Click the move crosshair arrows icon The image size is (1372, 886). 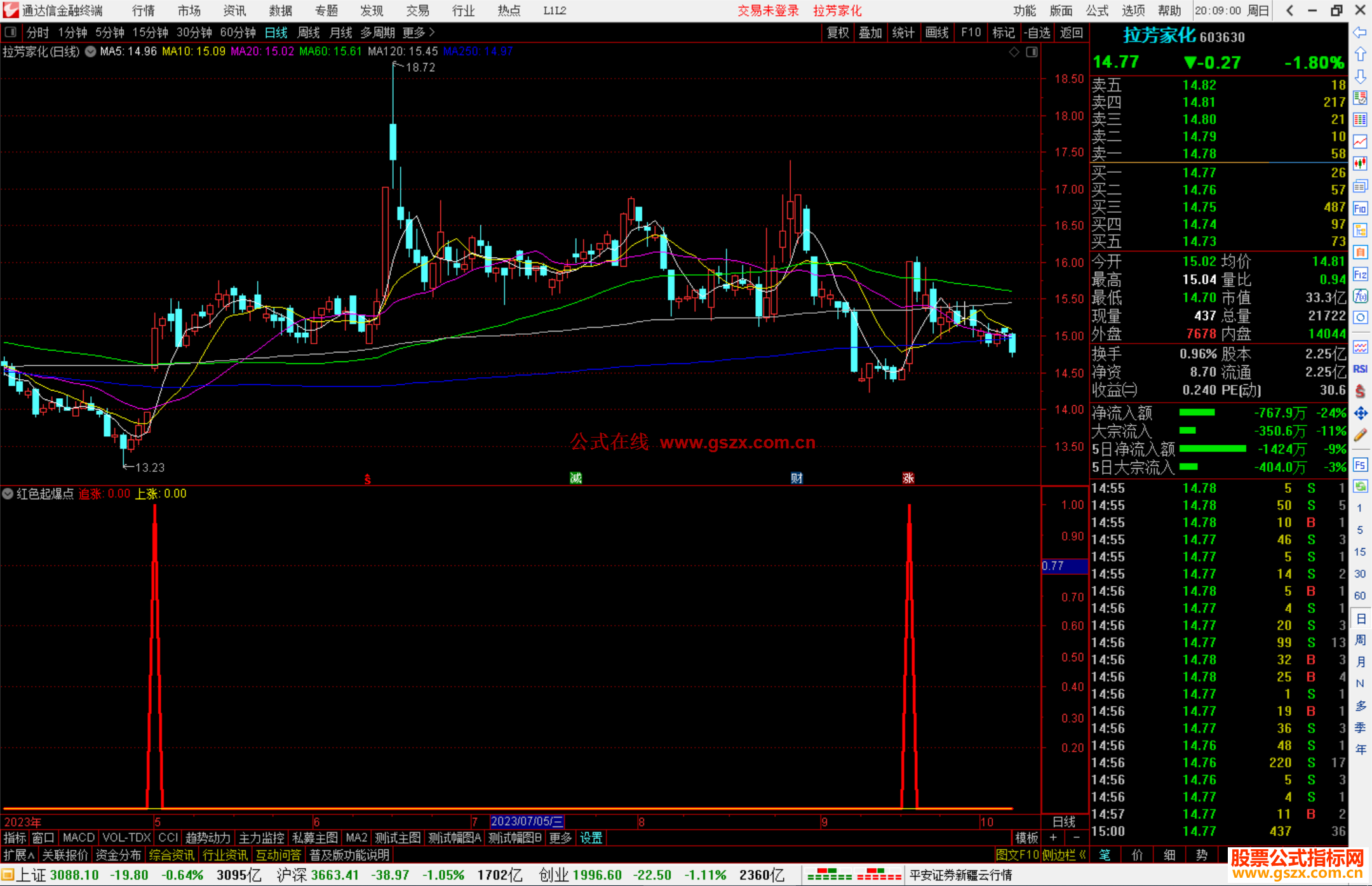click(x=1360, y=413)
